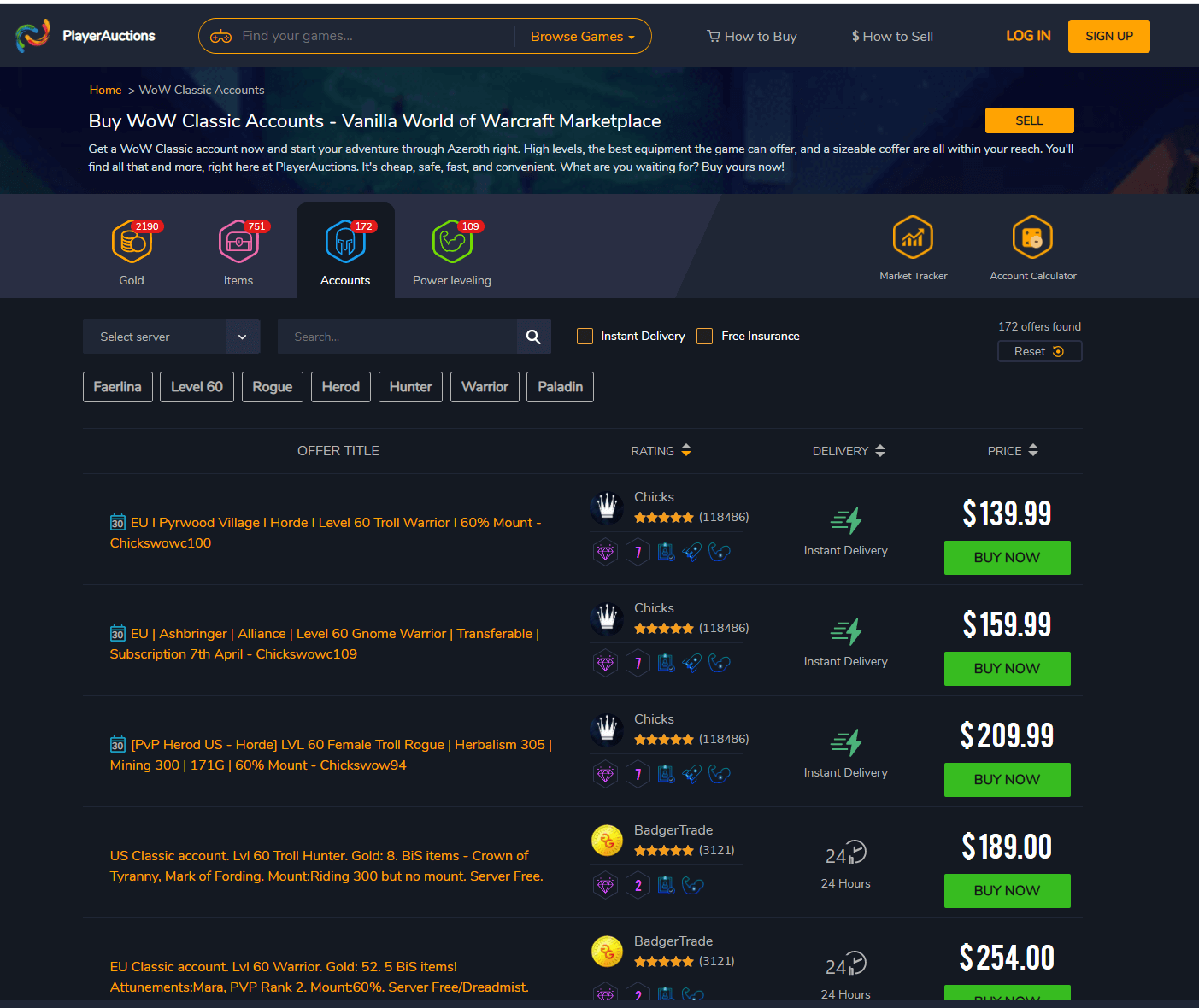Click the gamepad icon in game search
The image size is (1199, 1008).
click(x=221, y=36)
